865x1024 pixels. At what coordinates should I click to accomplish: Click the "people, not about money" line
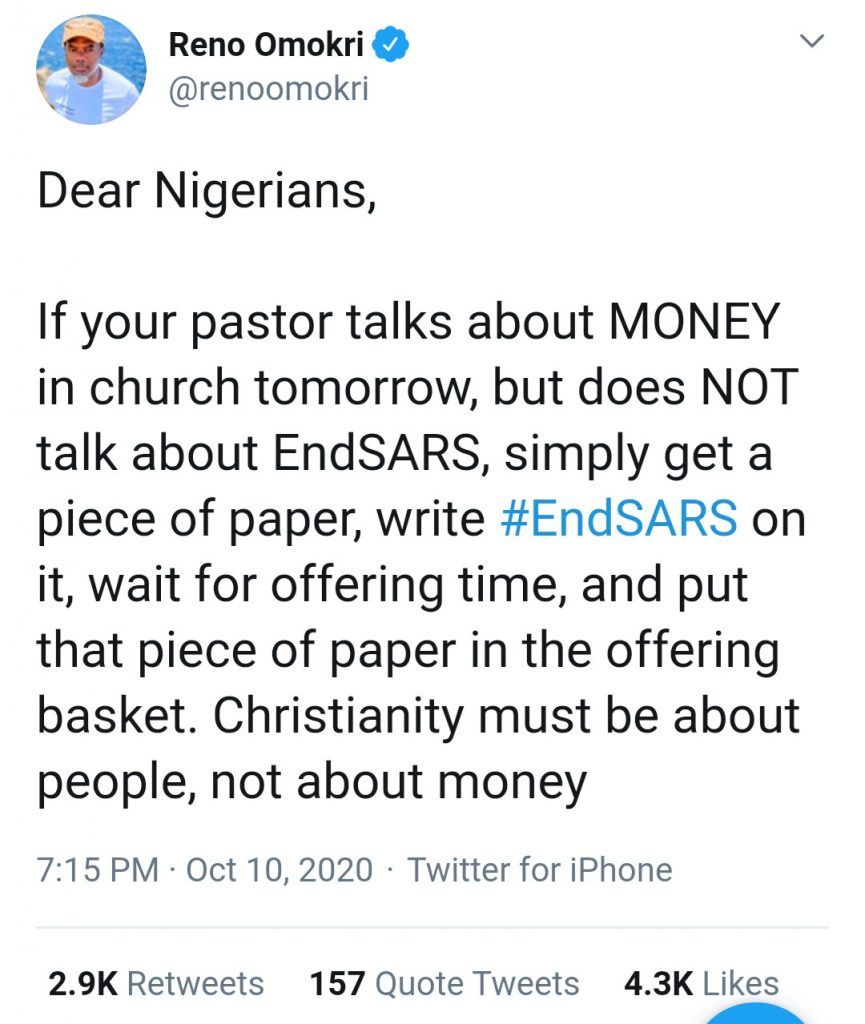(312, 783)
